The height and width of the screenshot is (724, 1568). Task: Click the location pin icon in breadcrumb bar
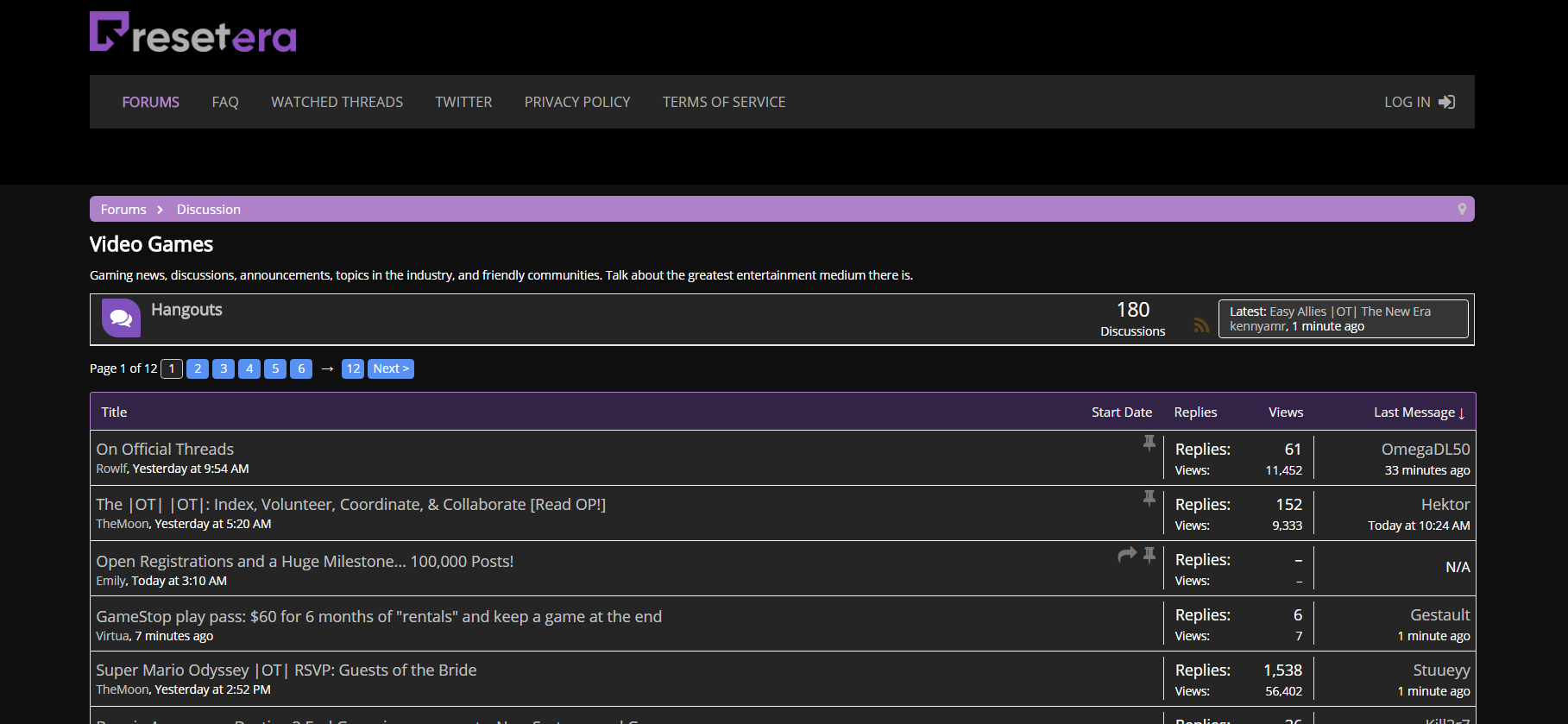[x=1462, y=209]
